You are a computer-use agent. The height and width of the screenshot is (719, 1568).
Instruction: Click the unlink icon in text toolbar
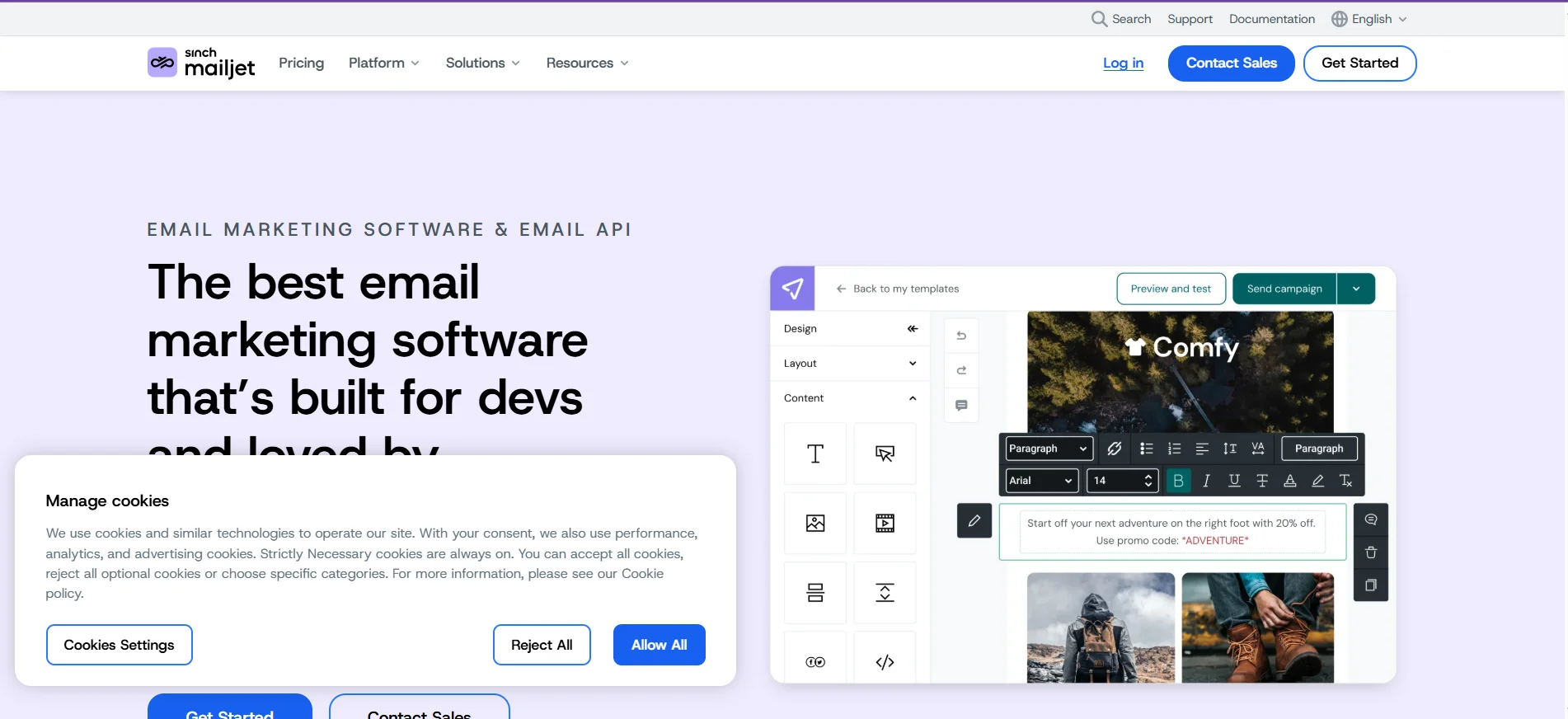1115,449
